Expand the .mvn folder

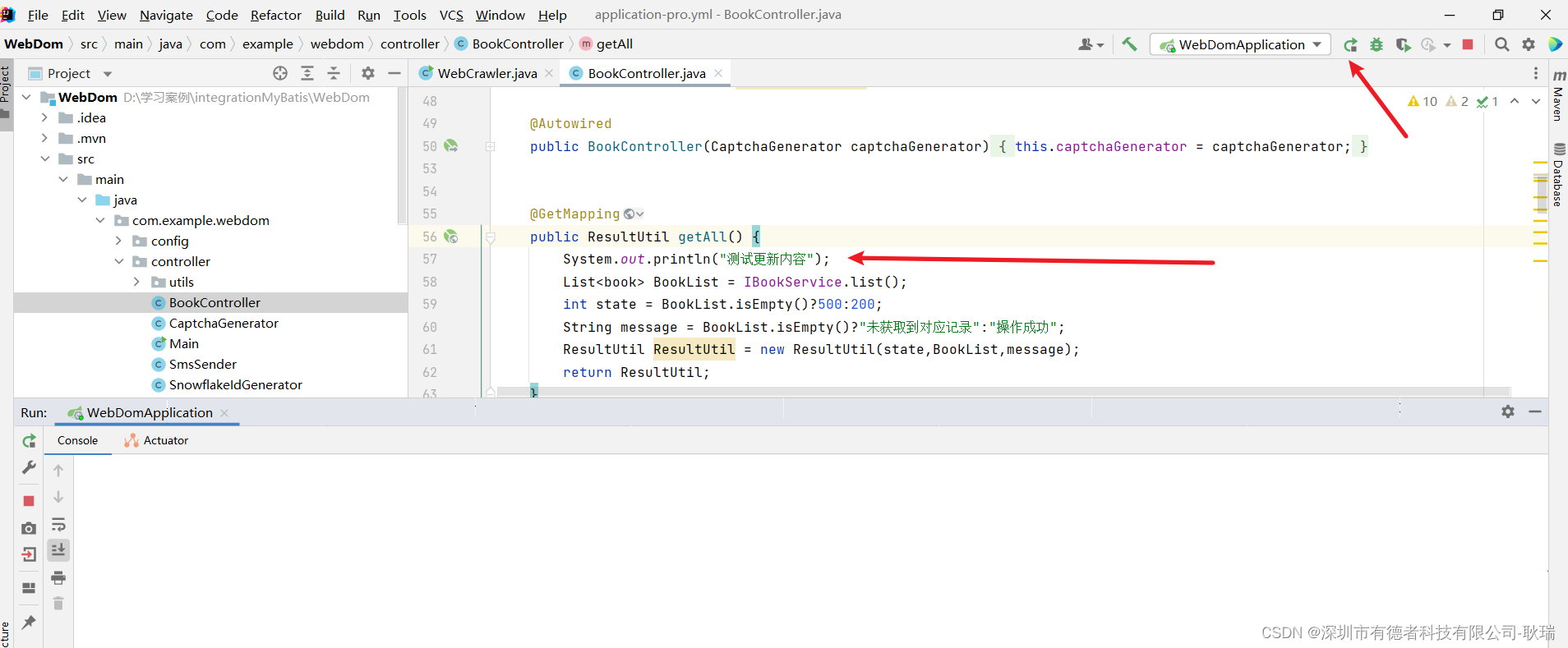pyautogui.click(x=44, y=138)
